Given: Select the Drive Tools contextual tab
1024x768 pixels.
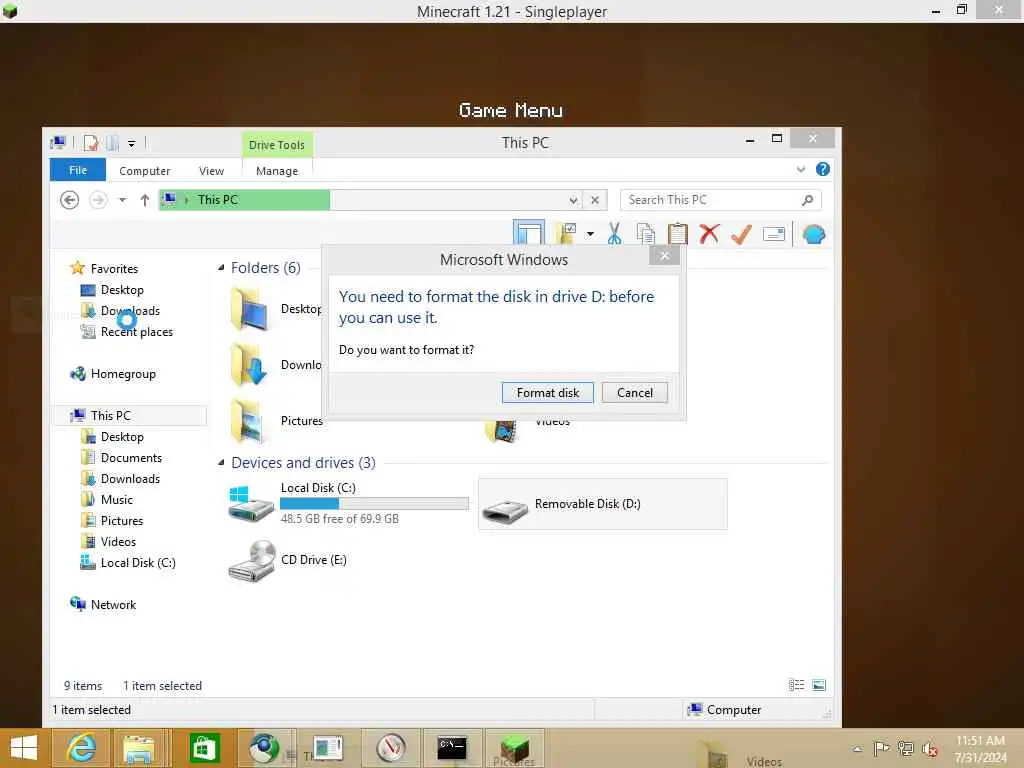Looking at the screenshot, I should [277, 145].
